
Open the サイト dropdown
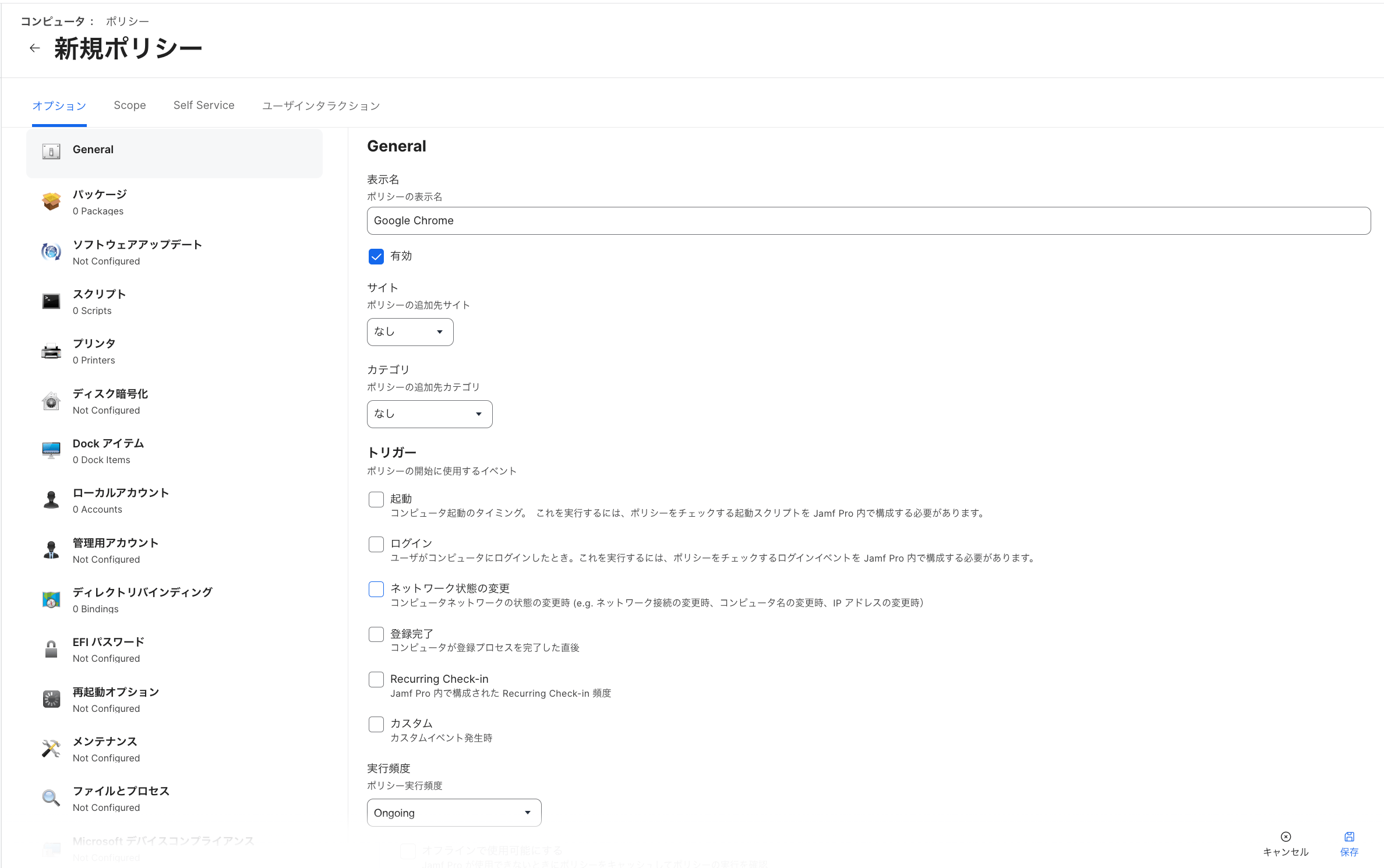click(410, 332)
